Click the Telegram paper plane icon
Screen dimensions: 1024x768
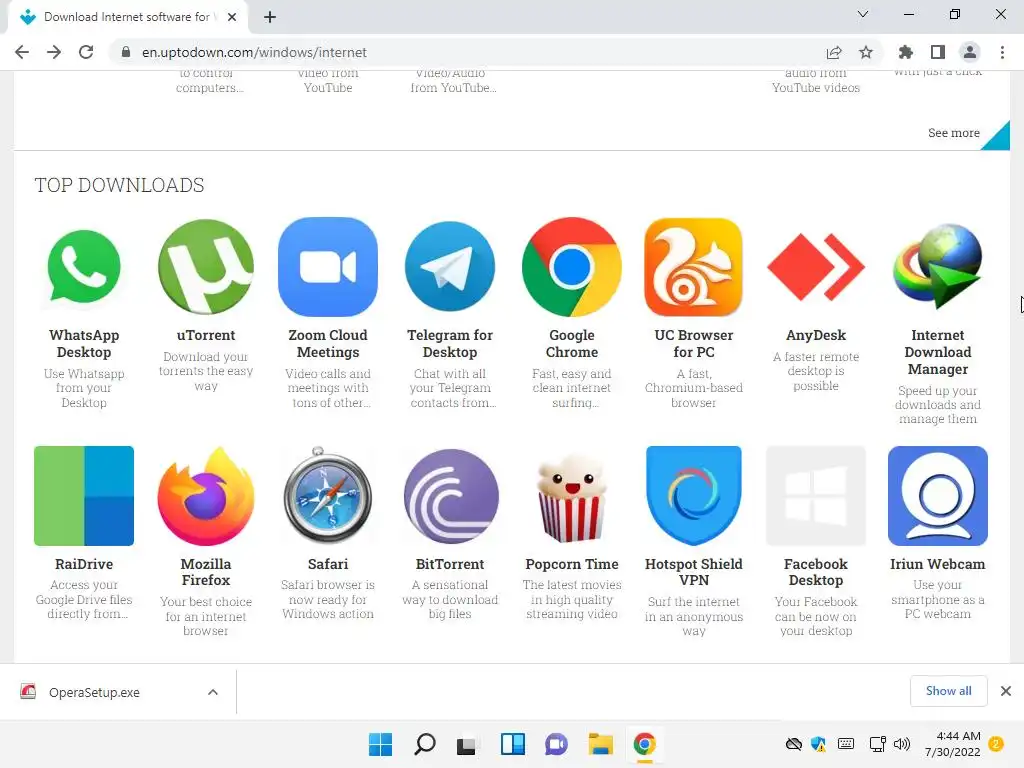click(x=450, y=266)
